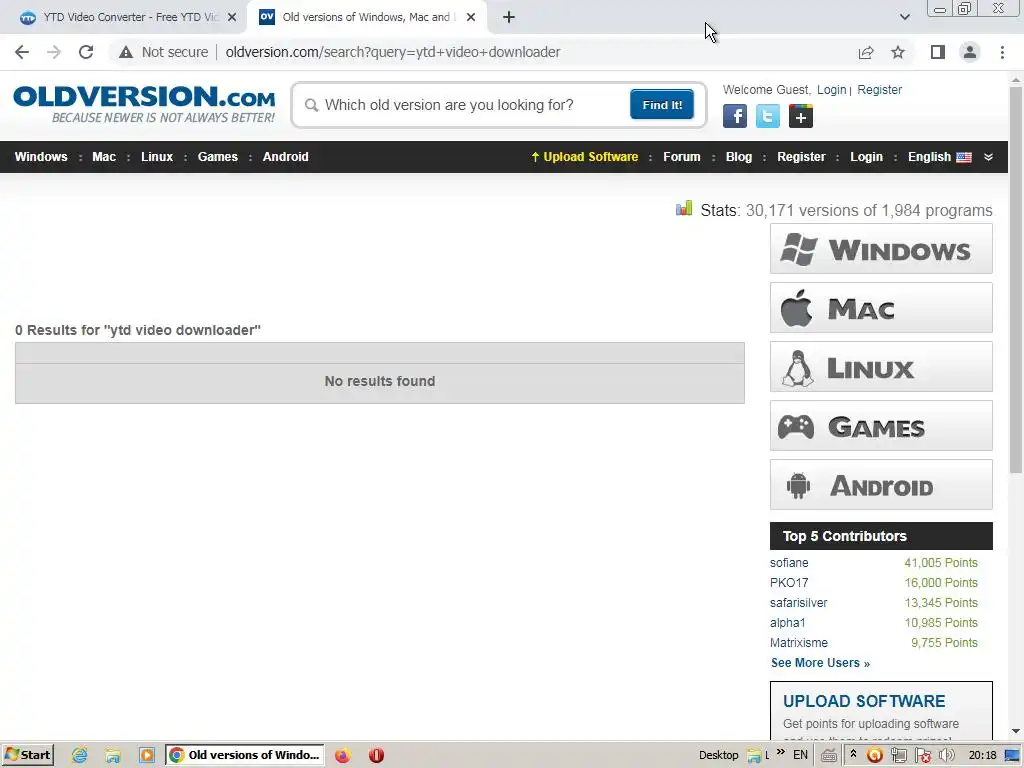
Task: Click the EN language indicator
Action: coord(800,755)
